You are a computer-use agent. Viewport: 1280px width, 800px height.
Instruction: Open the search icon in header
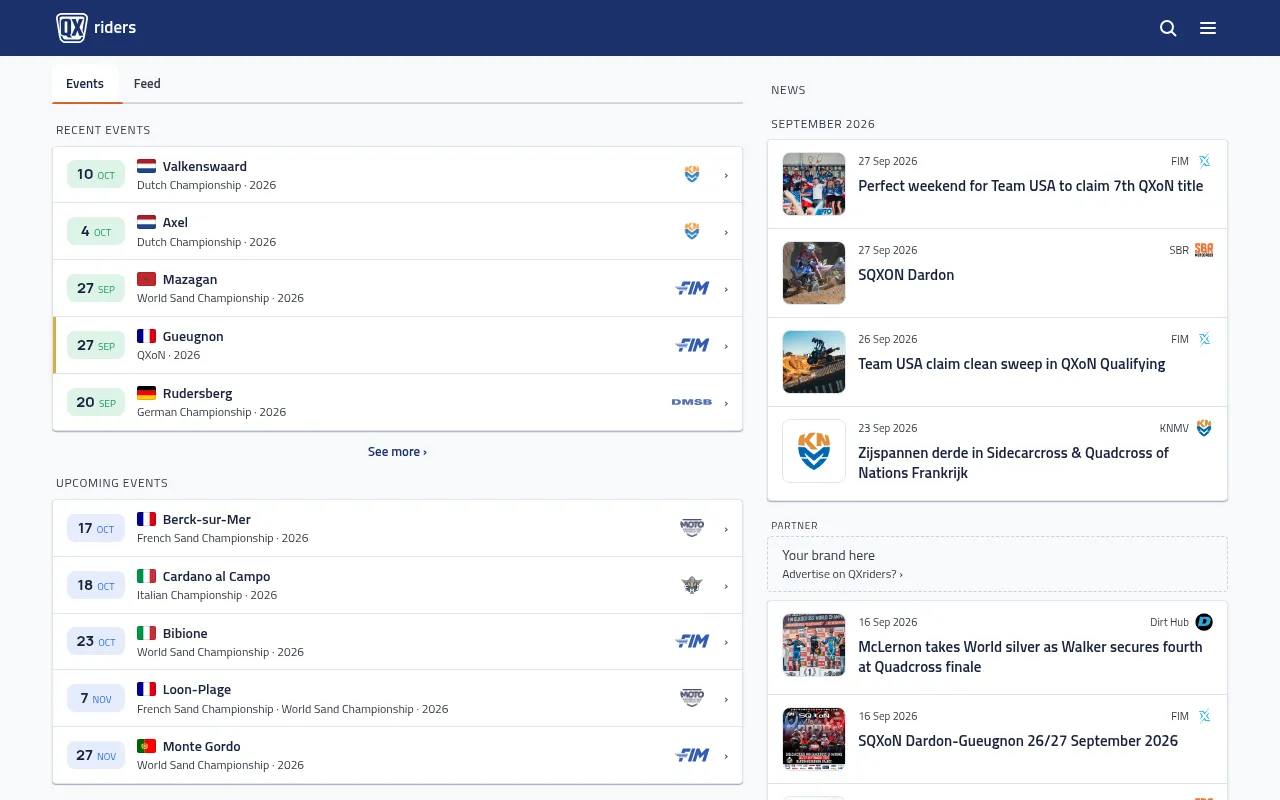[1168, 28]
